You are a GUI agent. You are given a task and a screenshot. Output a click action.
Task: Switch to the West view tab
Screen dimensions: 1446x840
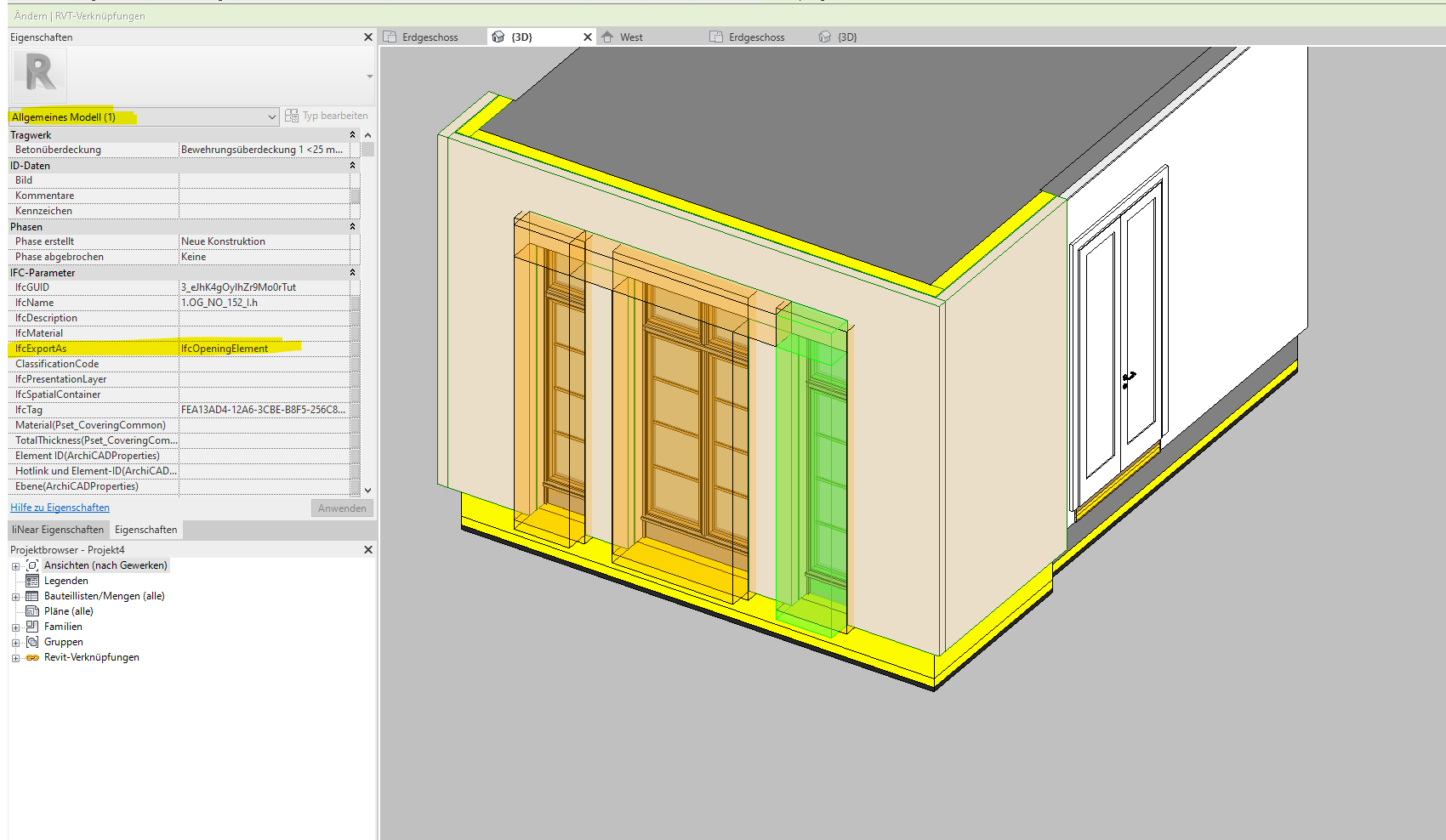pos(629,37)
